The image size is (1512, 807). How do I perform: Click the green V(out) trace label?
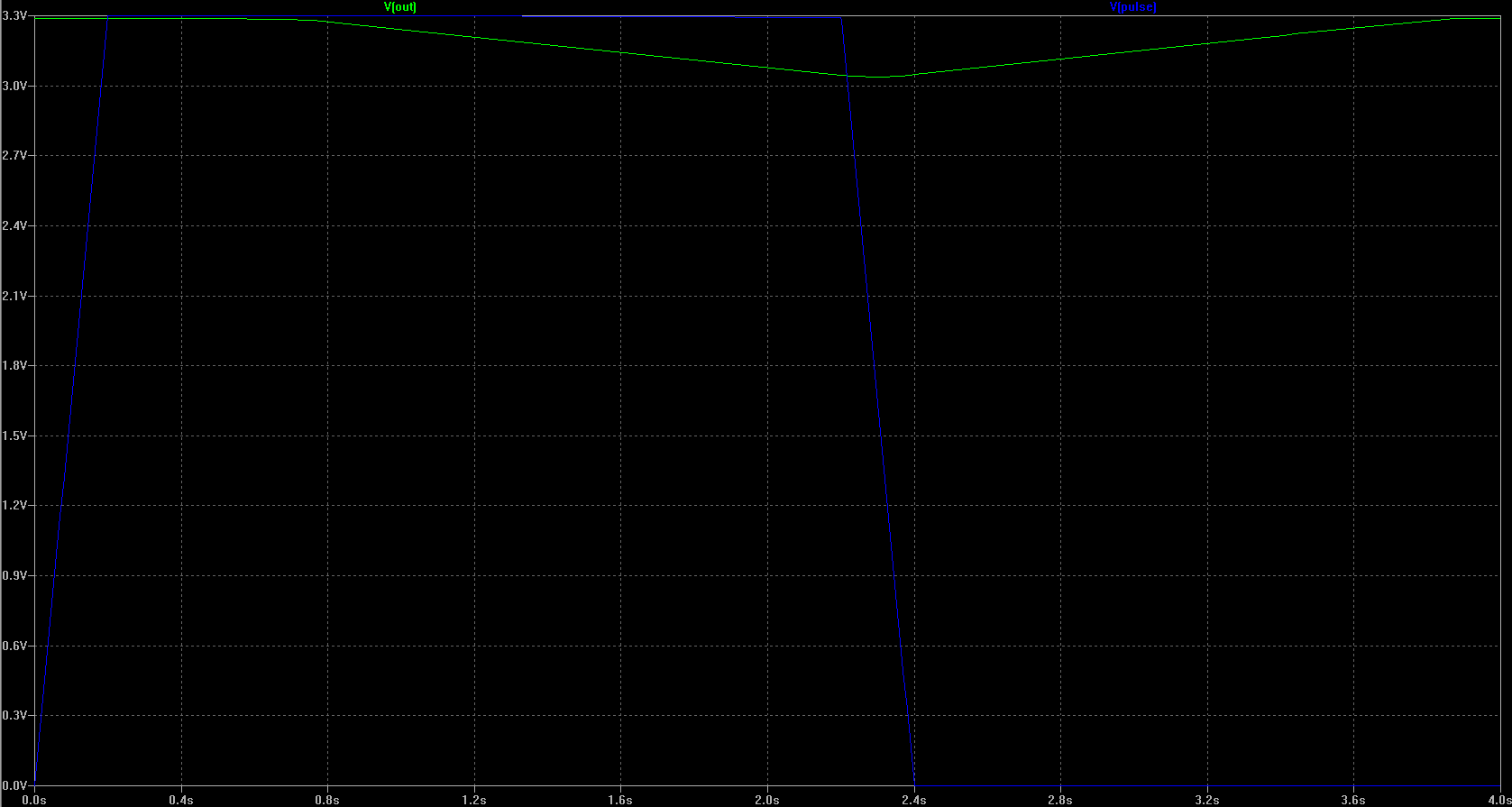click(400, 7)
